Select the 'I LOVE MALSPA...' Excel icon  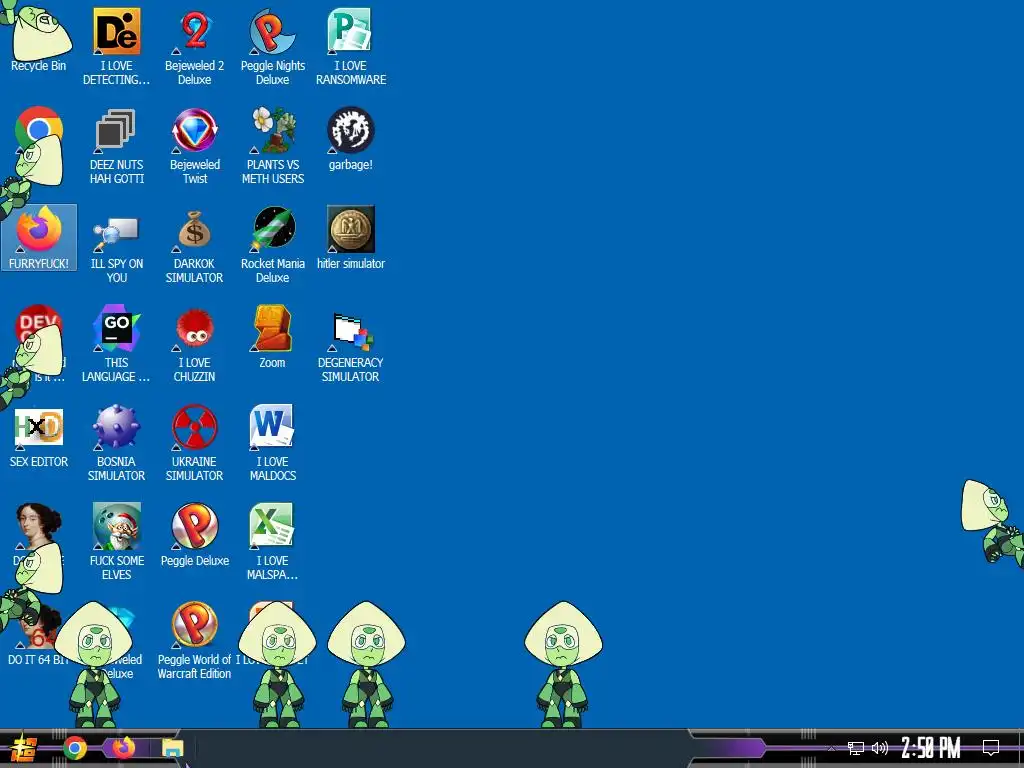(x=272, y=542)
